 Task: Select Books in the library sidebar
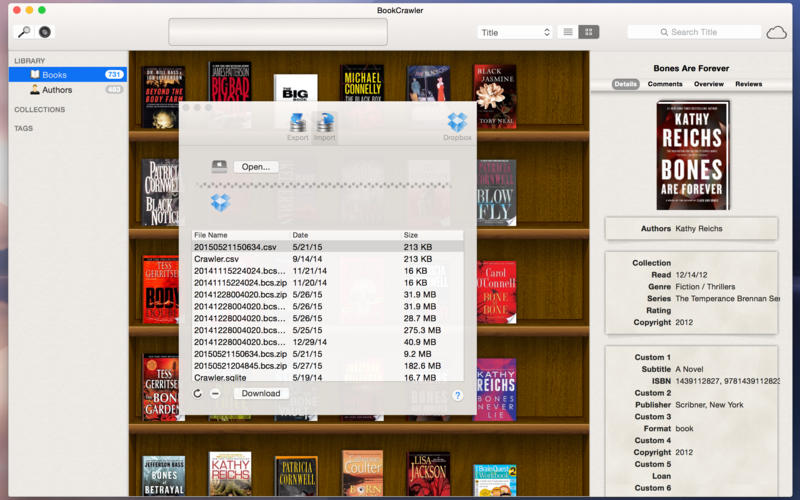point(68,74)
